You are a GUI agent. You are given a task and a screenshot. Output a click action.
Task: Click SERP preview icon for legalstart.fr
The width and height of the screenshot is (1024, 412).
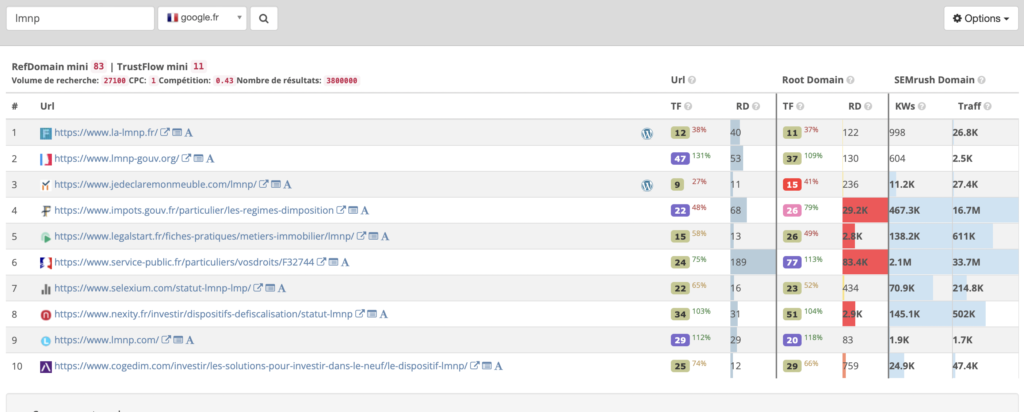[x=373, y=236]
